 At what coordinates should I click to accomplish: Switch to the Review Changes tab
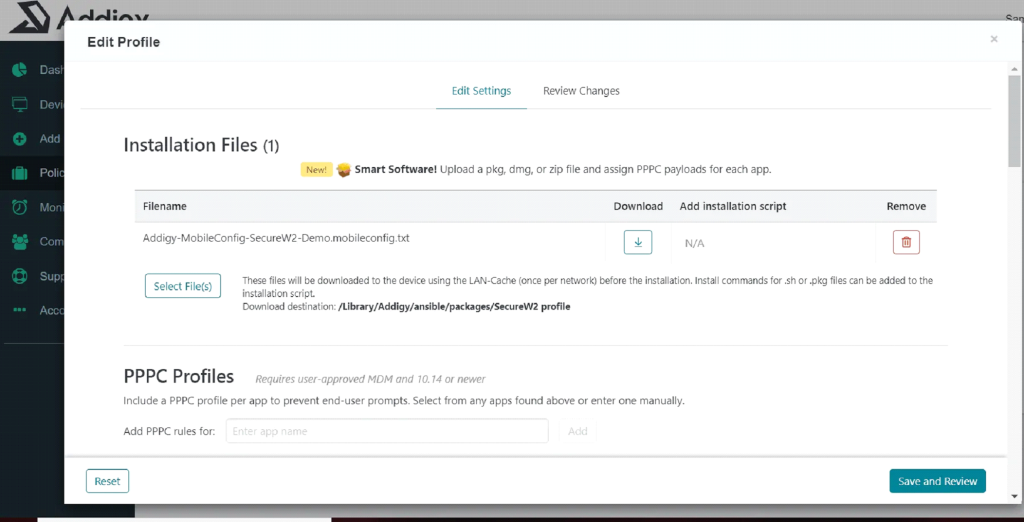coord(581,91)
